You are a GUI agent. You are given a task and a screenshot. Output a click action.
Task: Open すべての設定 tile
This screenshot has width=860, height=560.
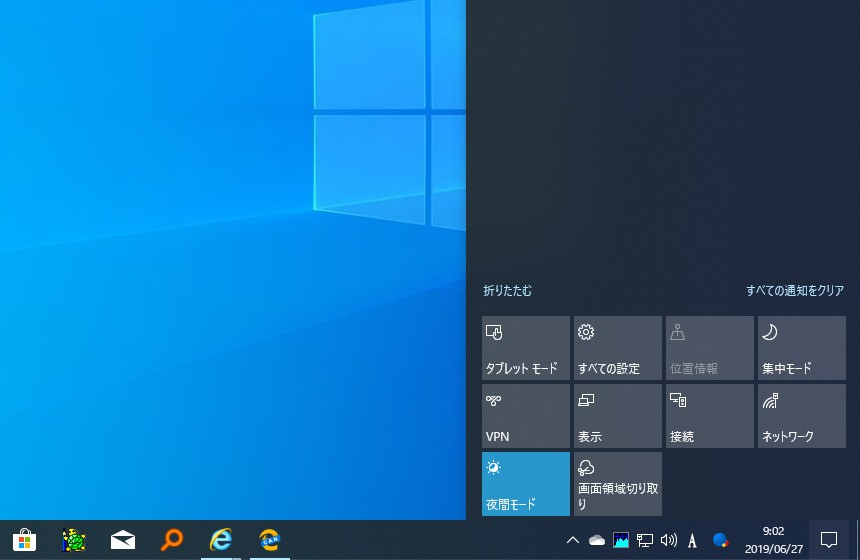[x=618, y=348]
